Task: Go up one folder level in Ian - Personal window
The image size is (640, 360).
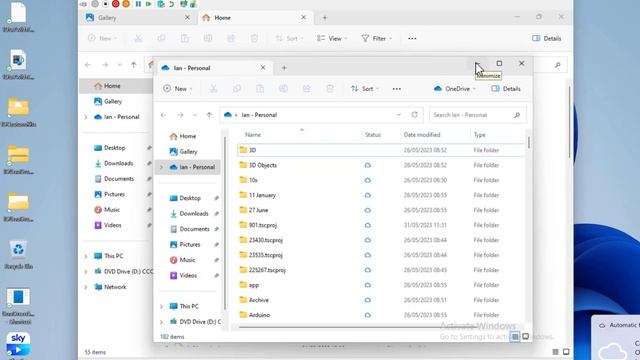Action: pyautogui.click(x=209, y=115)
